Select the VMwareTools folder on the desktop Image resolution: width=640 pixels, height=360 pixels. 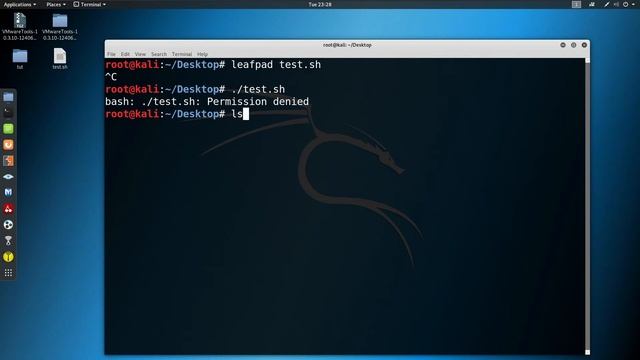pos(60,27)
